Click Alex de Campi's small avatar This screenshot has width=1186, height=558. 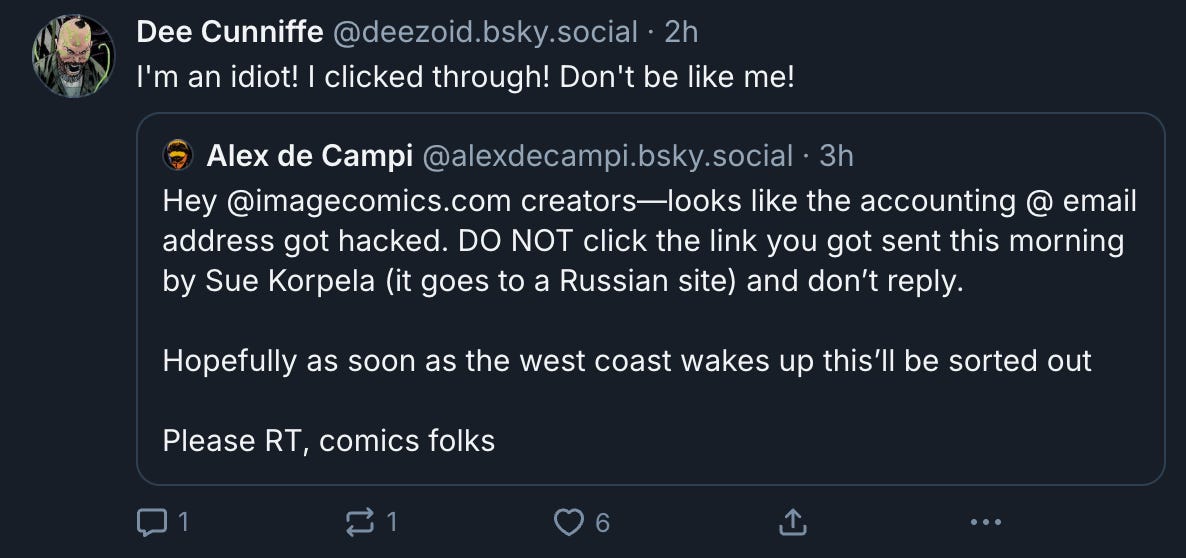click(x=178, y=156)
